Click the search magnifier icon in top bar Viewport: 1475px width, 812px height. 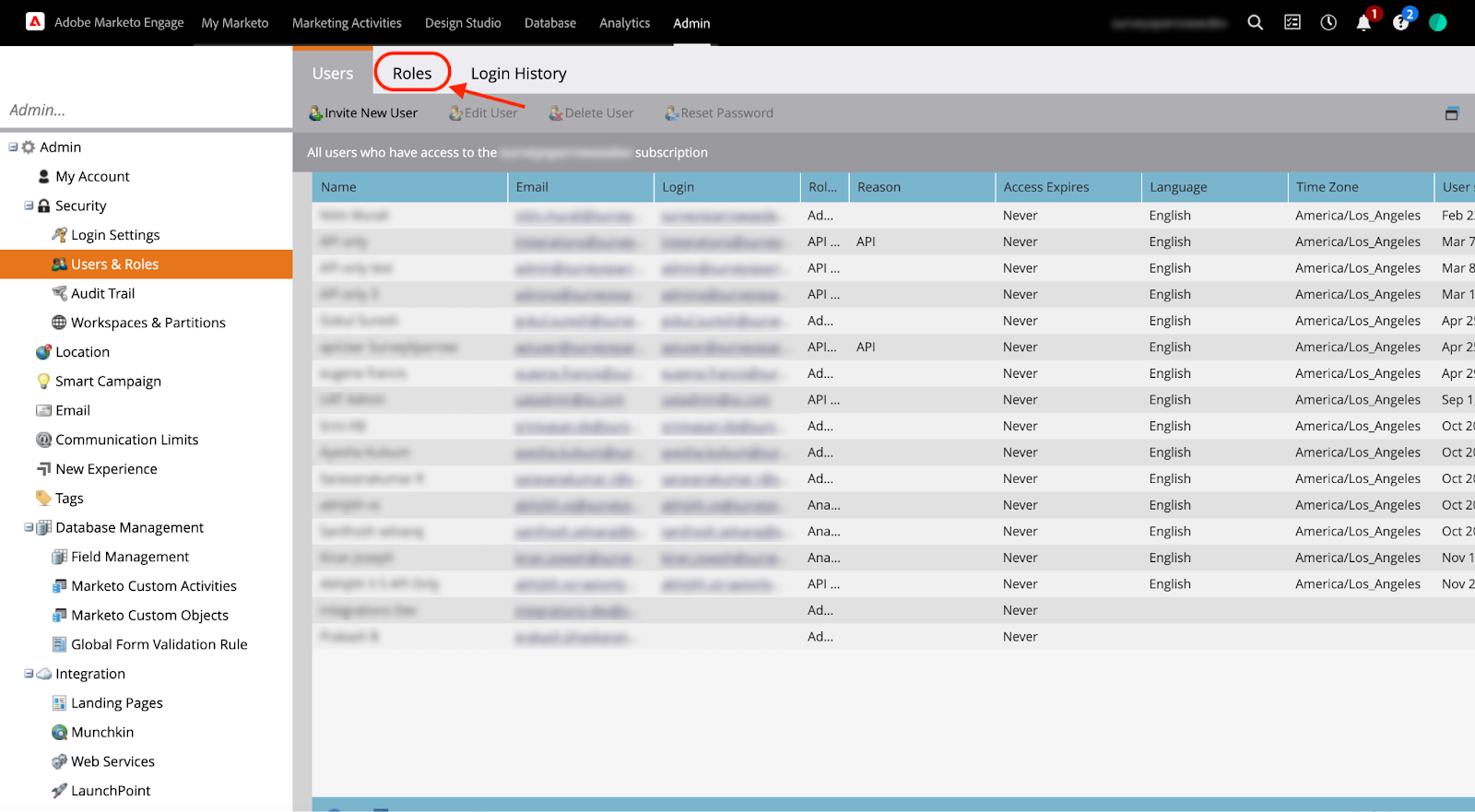[x=1255, y=23]
